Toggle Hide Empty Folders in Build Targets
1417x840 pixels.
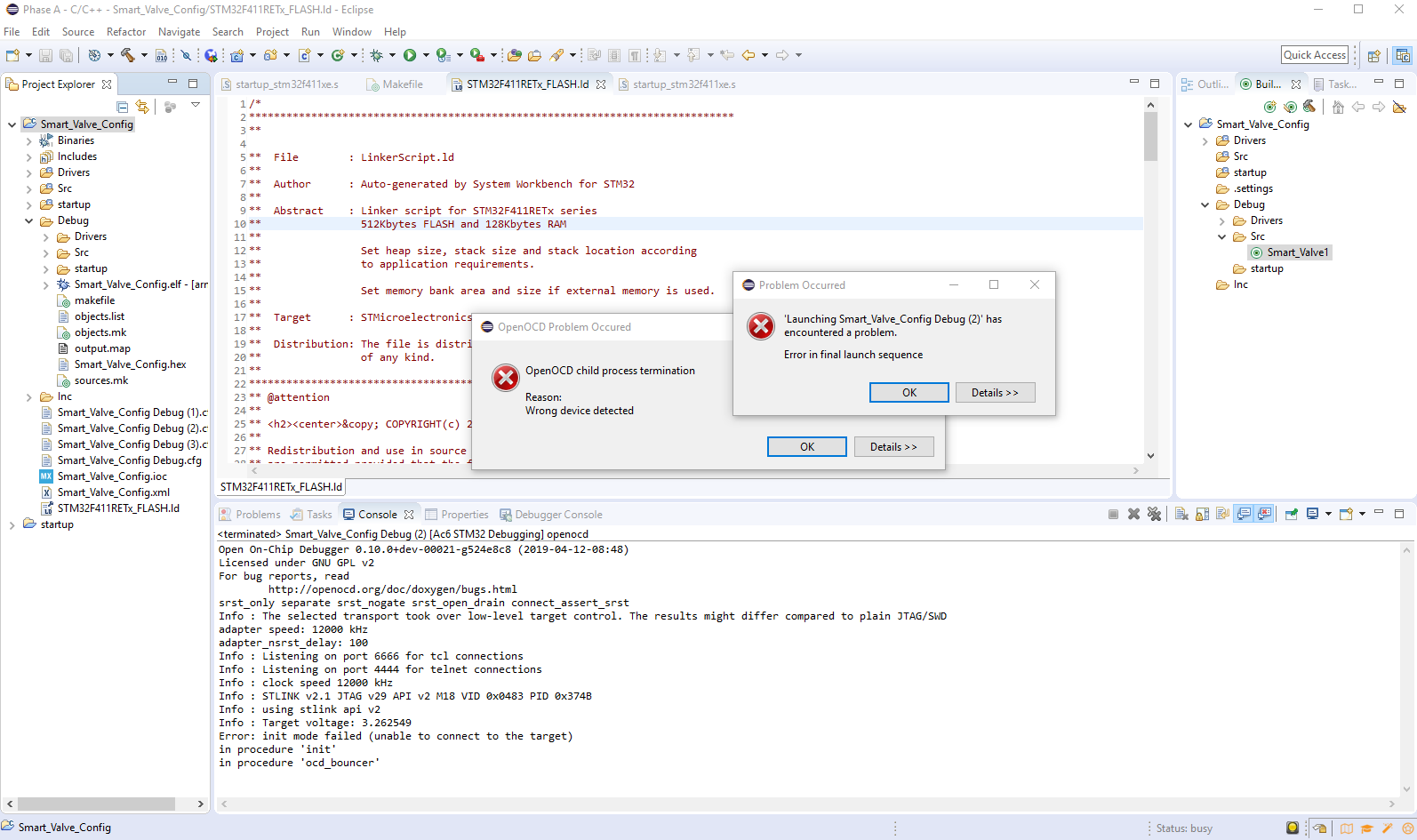click(x=1399, y=107)
